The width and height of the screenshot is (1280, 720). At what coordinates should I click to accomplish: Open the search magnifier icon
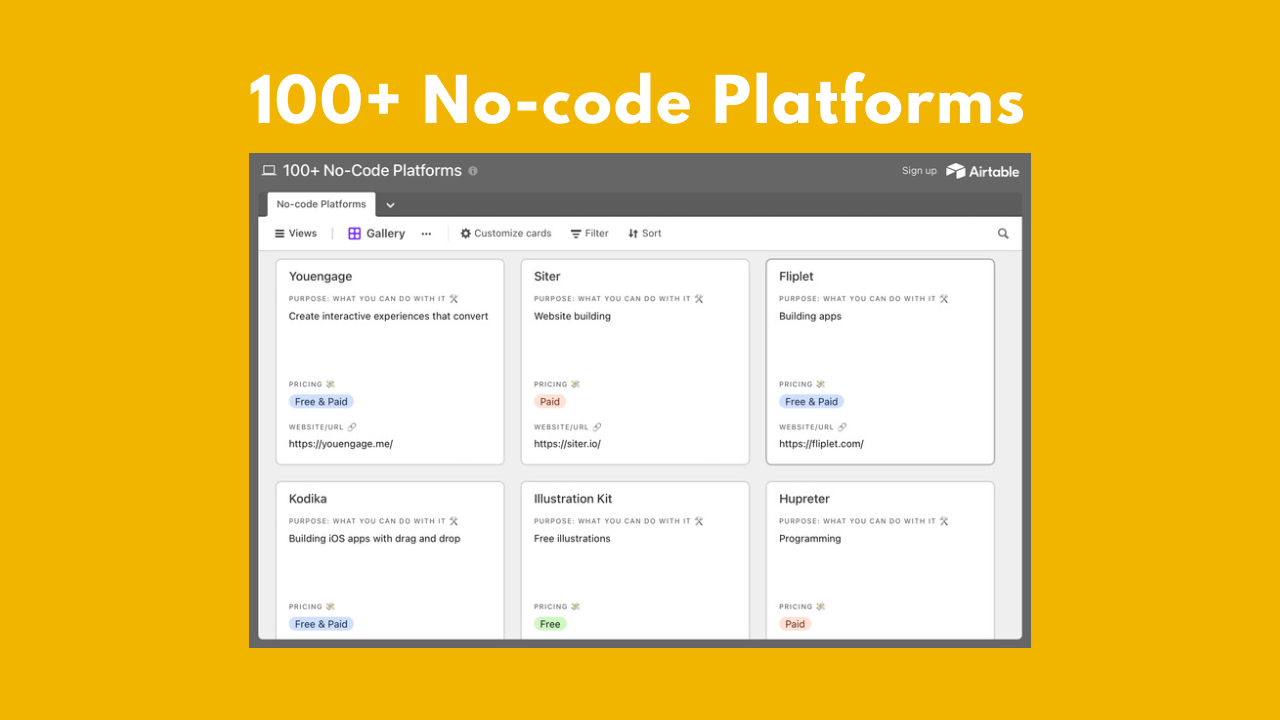[1003, 234]
